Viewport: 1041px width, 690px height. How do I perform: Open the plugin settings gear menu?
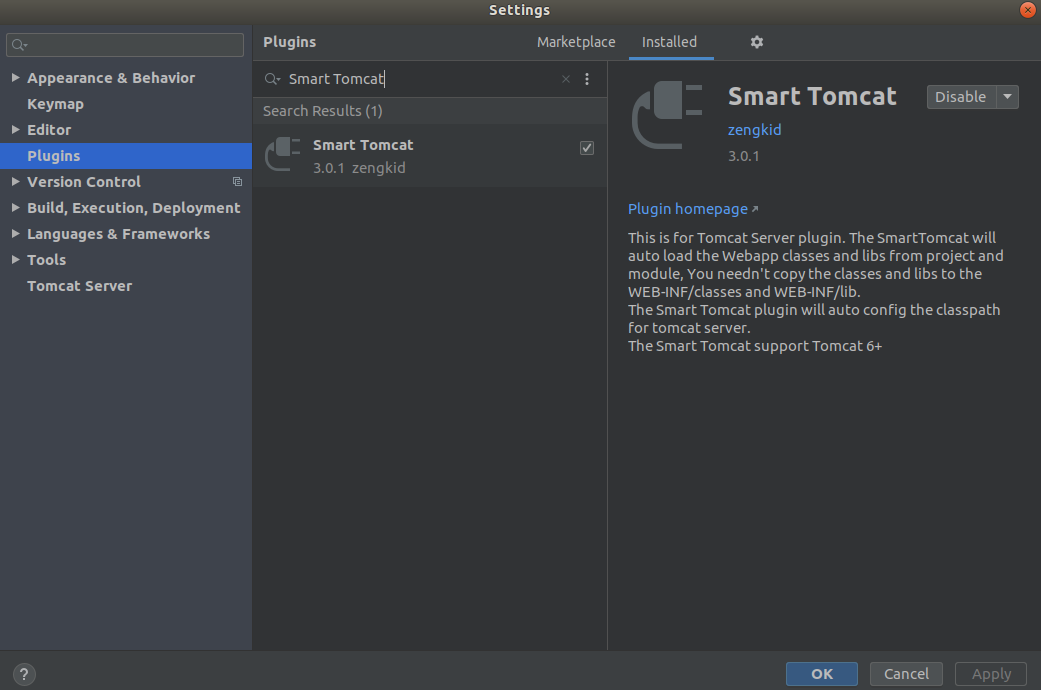coord(756,42)
